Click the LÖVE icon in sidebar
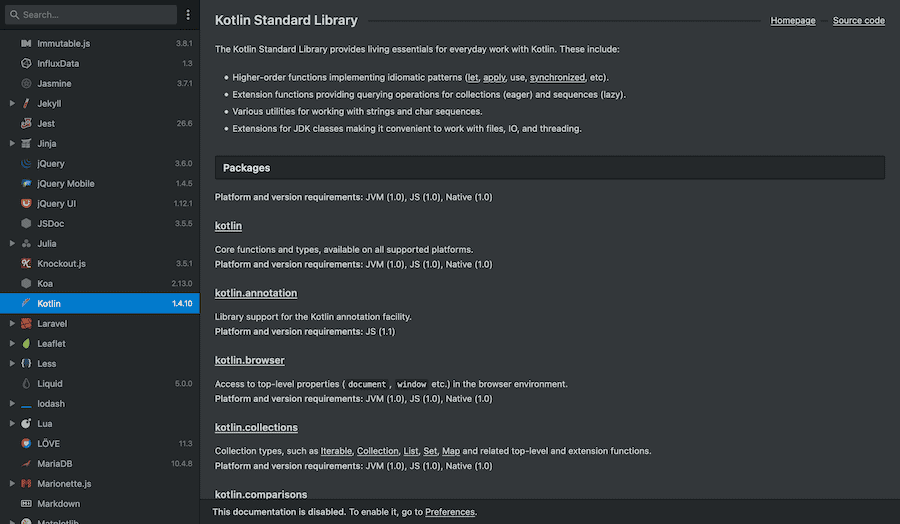This screenshot has height=524, width=900. (x=26, y=444)
